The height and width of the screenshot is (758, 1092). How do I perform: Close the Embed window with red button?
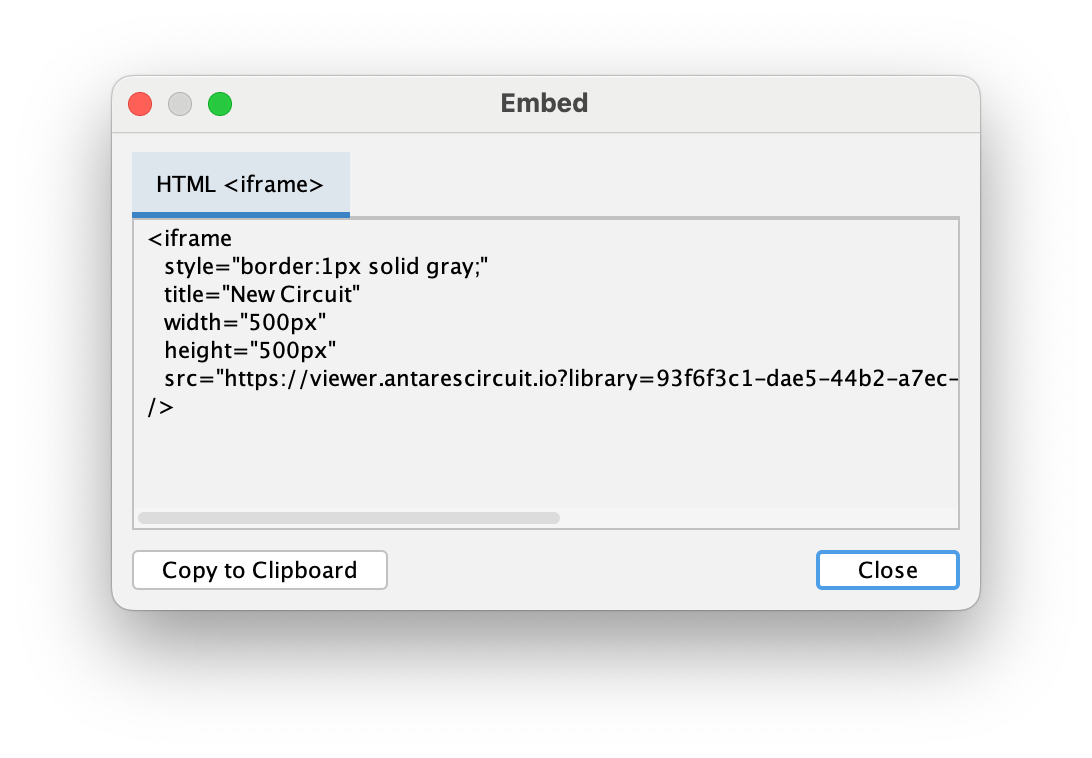click(x=140, y=103)
